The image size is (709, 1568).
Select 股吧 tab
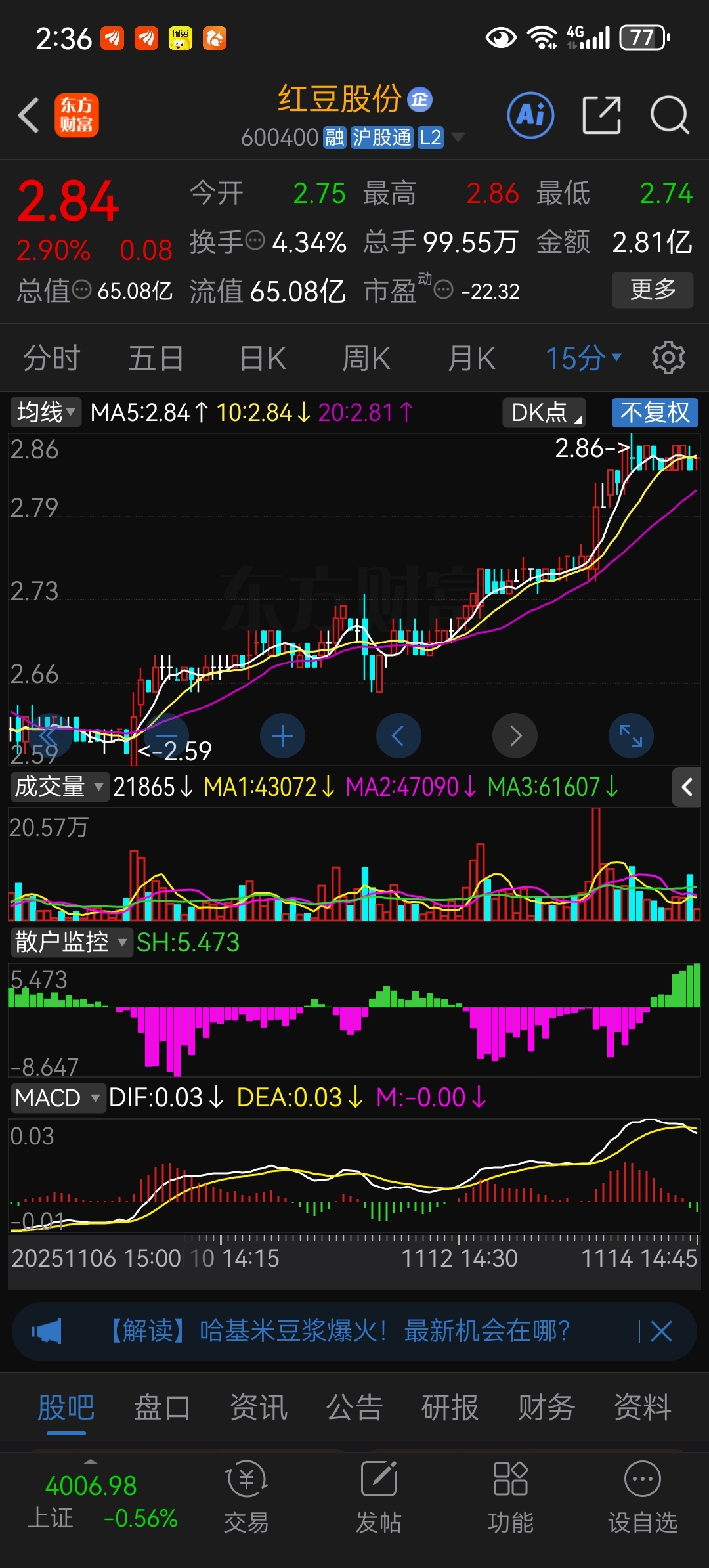66,1408
